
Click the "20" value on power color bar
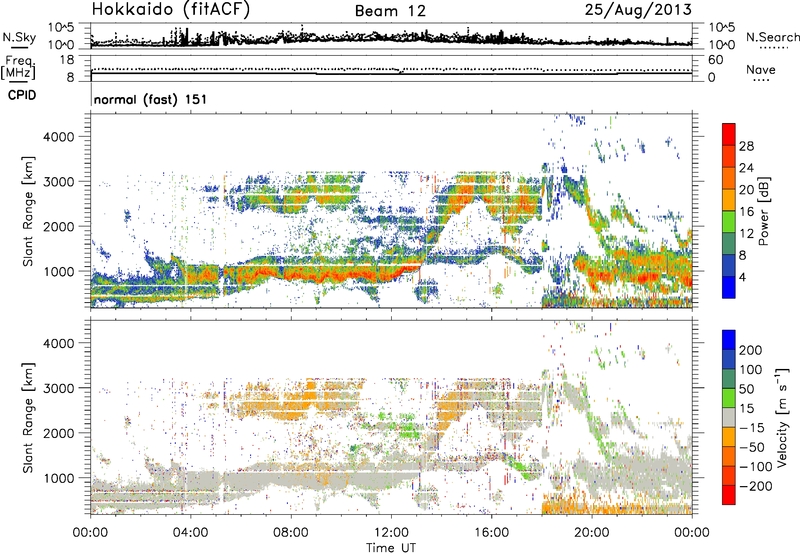pyautogui.click(x=746, y=190)
